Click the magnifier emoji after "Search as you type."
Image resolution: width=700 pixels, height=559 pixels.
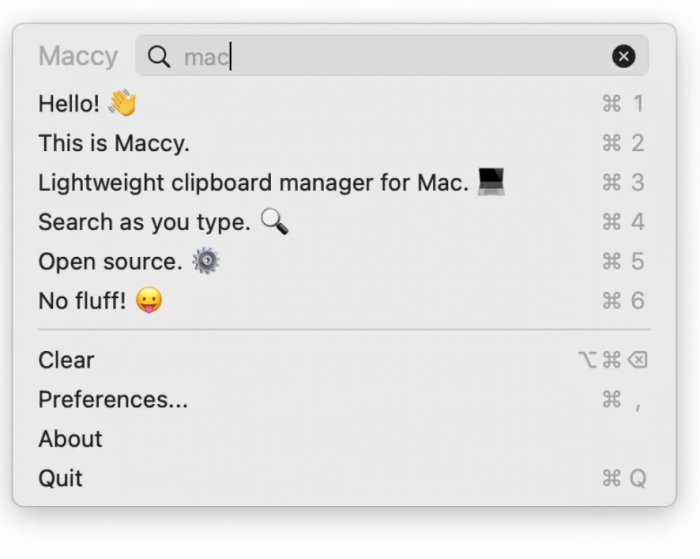pyautogui.click(x=274, y=221)
